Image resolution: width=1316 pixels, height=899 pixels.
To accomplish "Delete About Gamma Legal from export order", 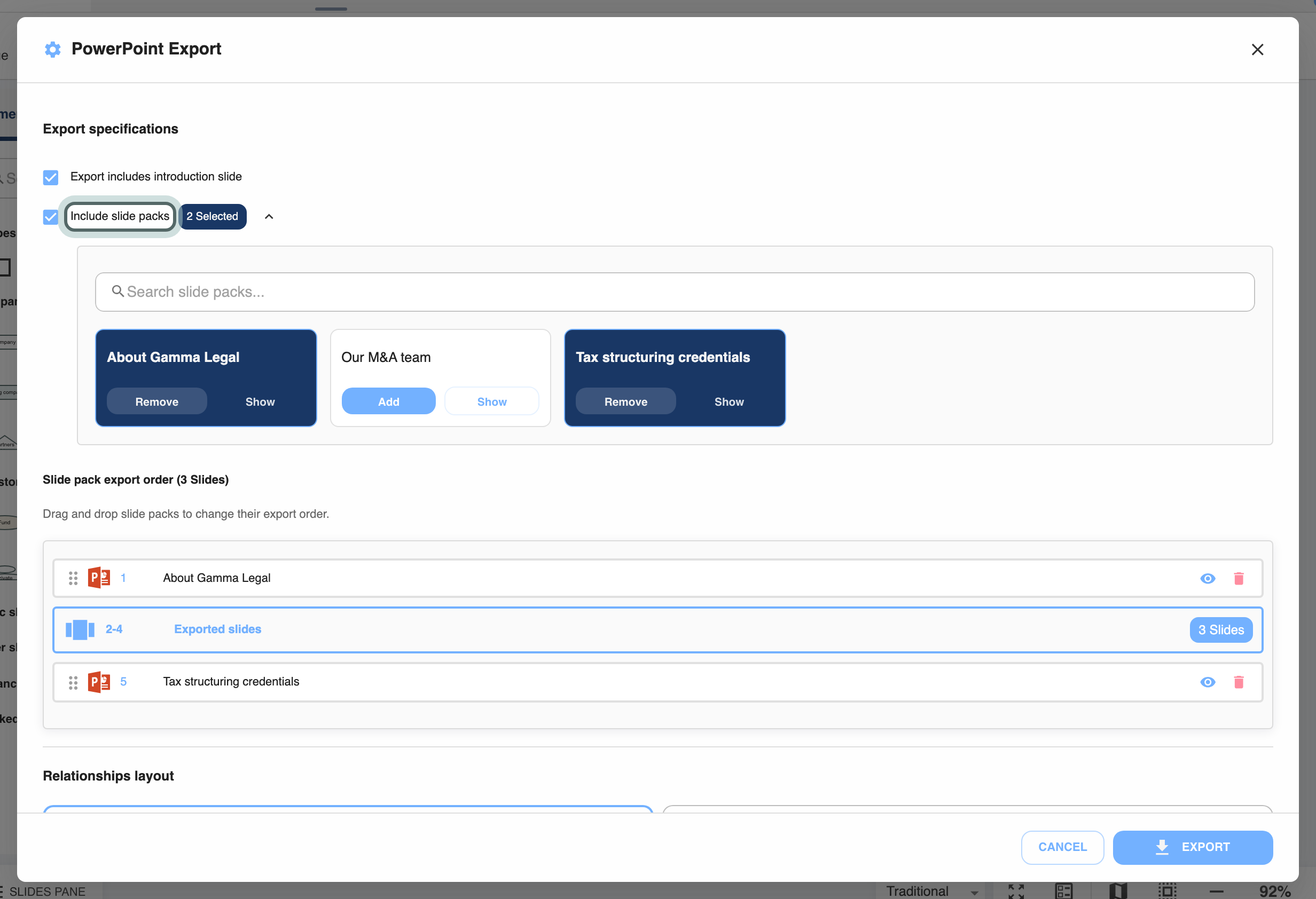I will coord(1239,578).
